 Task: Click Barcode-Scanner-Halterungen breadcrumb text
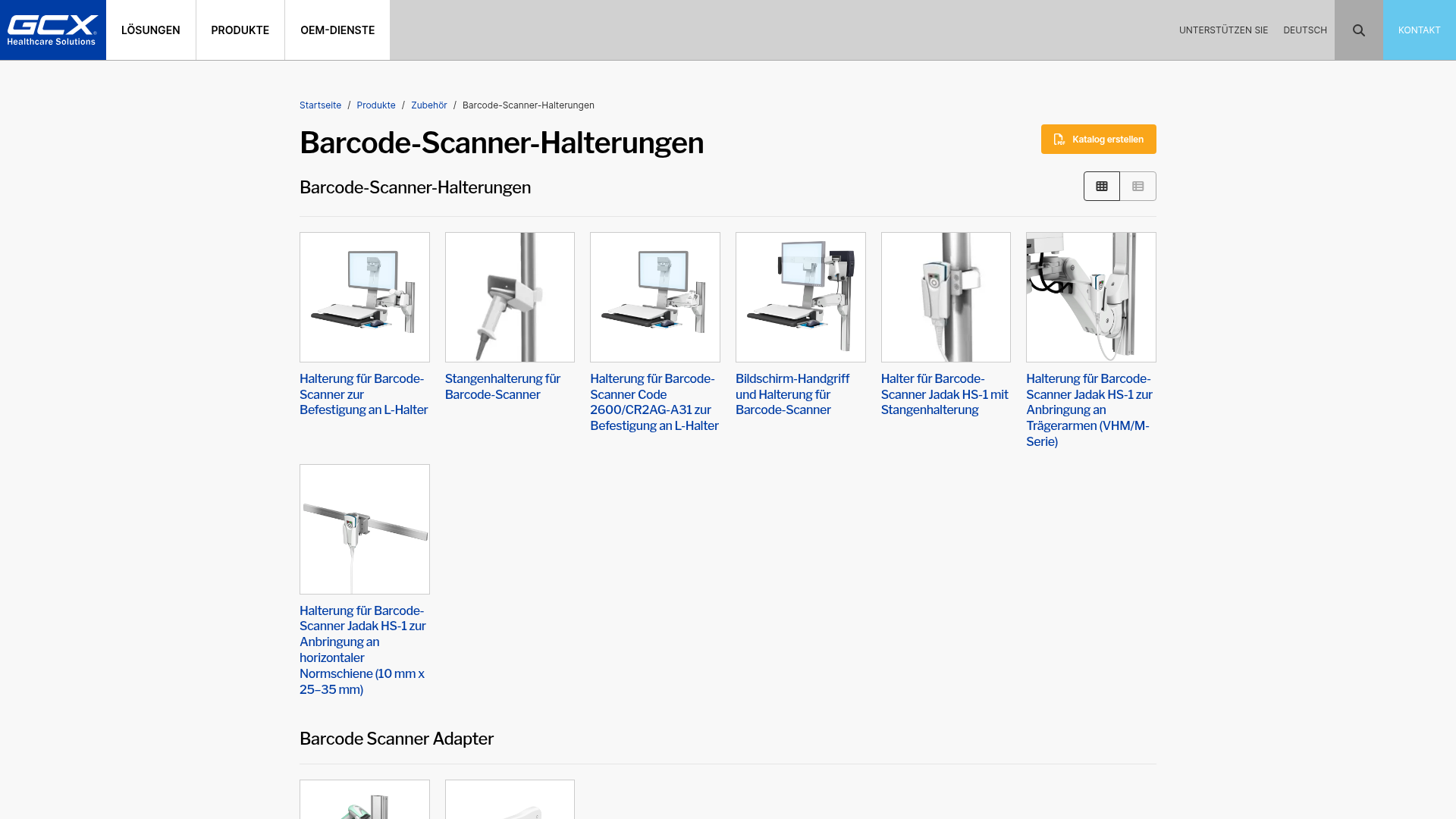(x=529, y=105)
